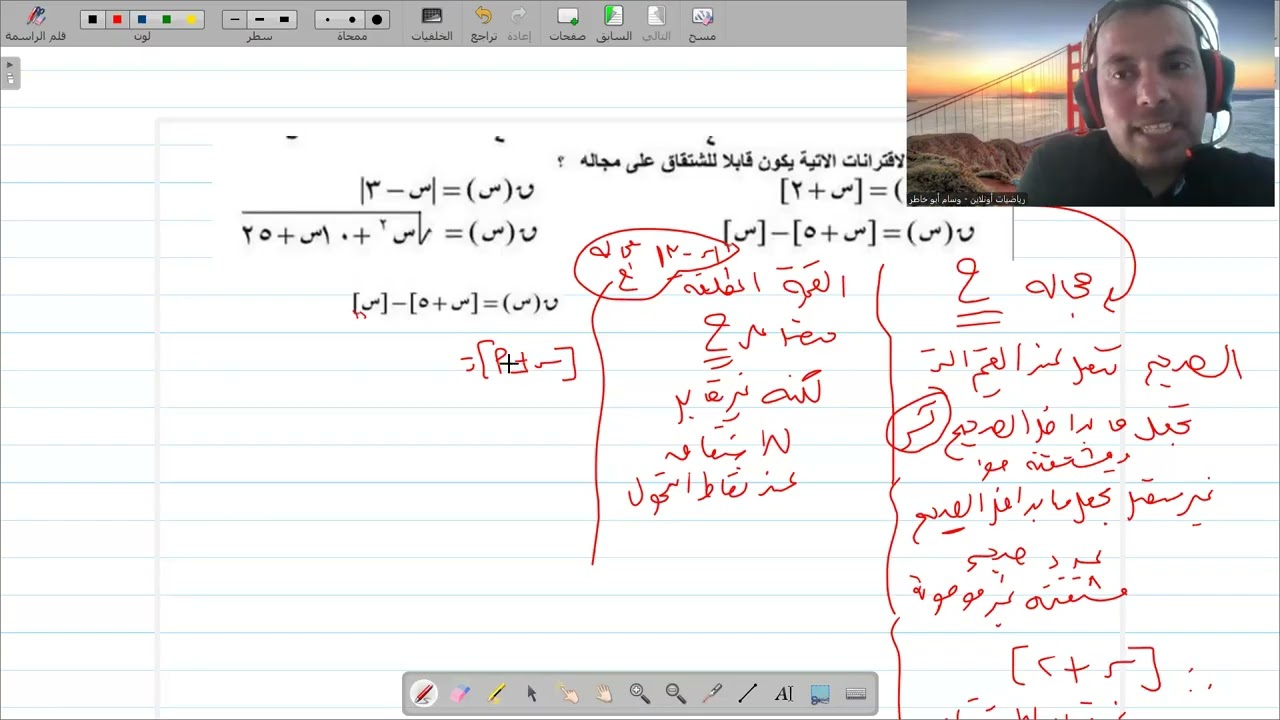
Task: Click the zoom out magnifier
Action: point(675,693)
